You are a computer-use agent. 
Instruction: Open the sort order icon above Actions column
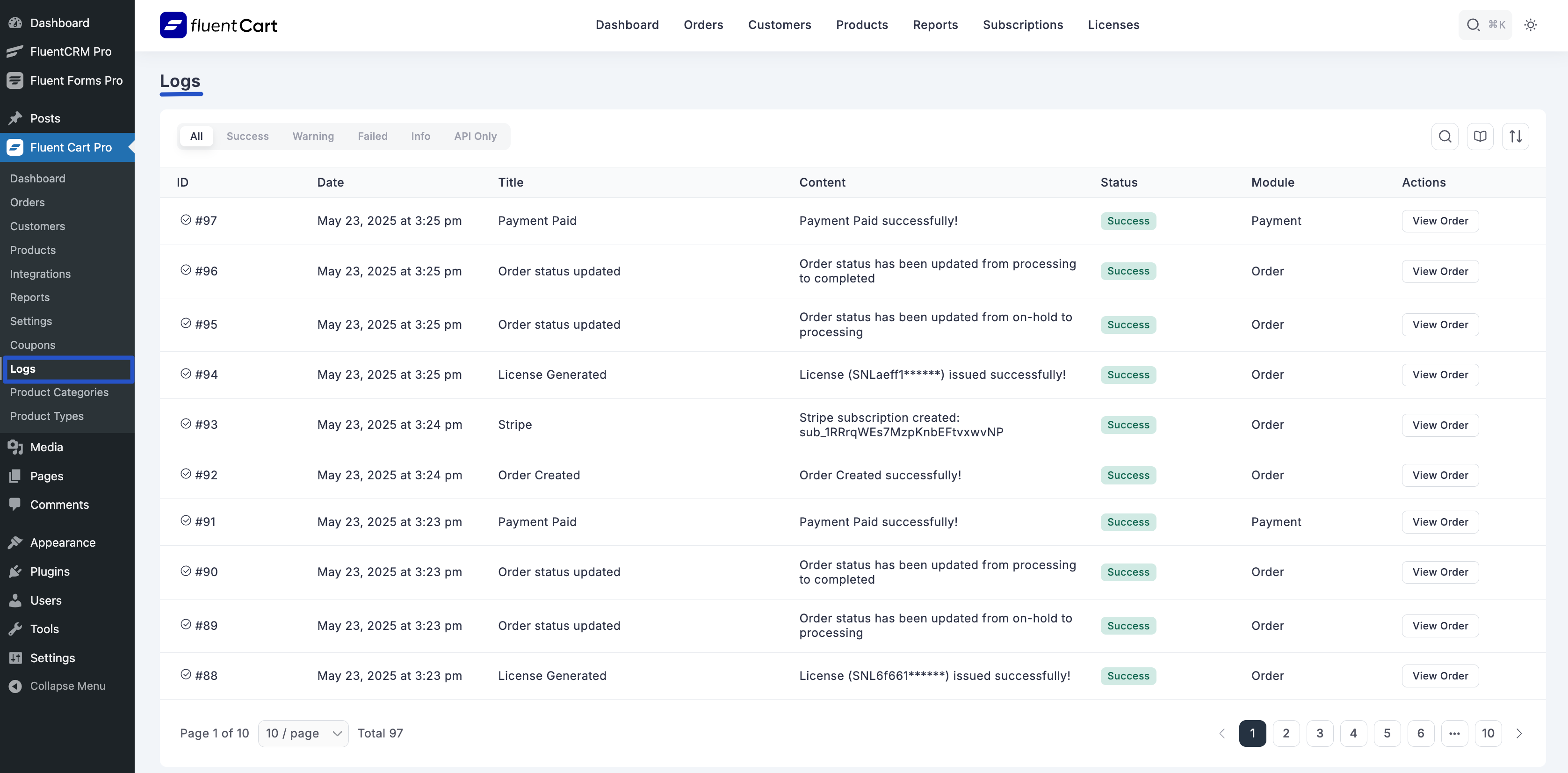1516,137
